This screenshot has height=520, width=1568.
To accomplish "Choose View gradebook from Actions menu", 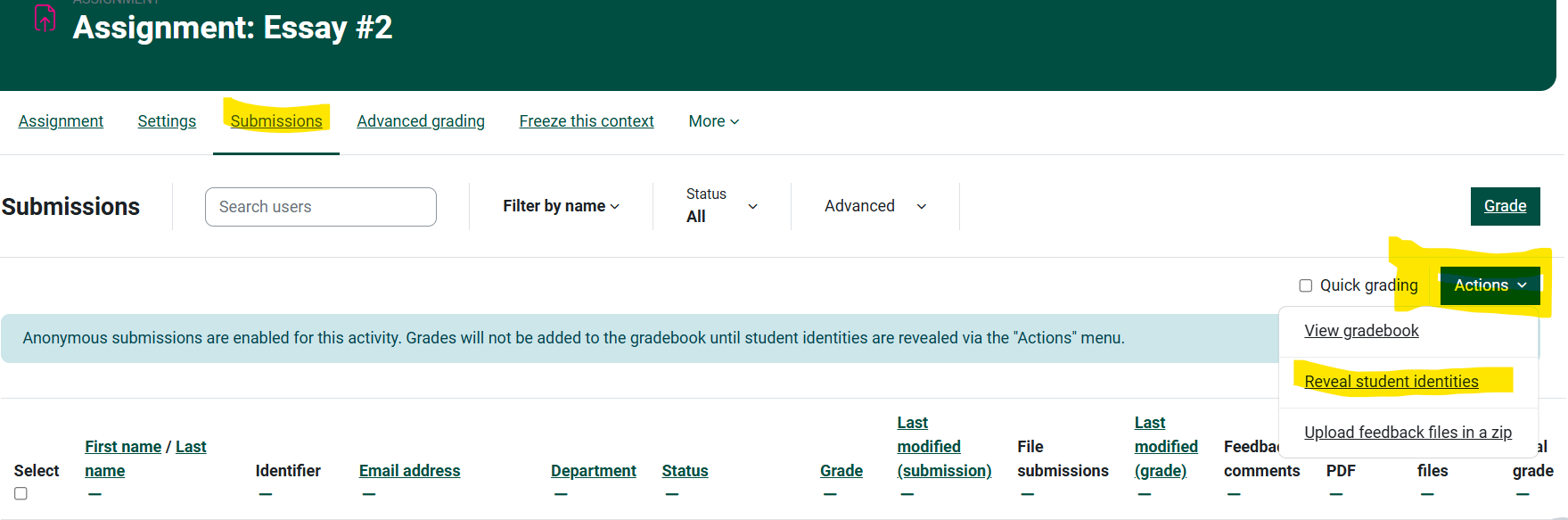I will [x=1361, y=331].
